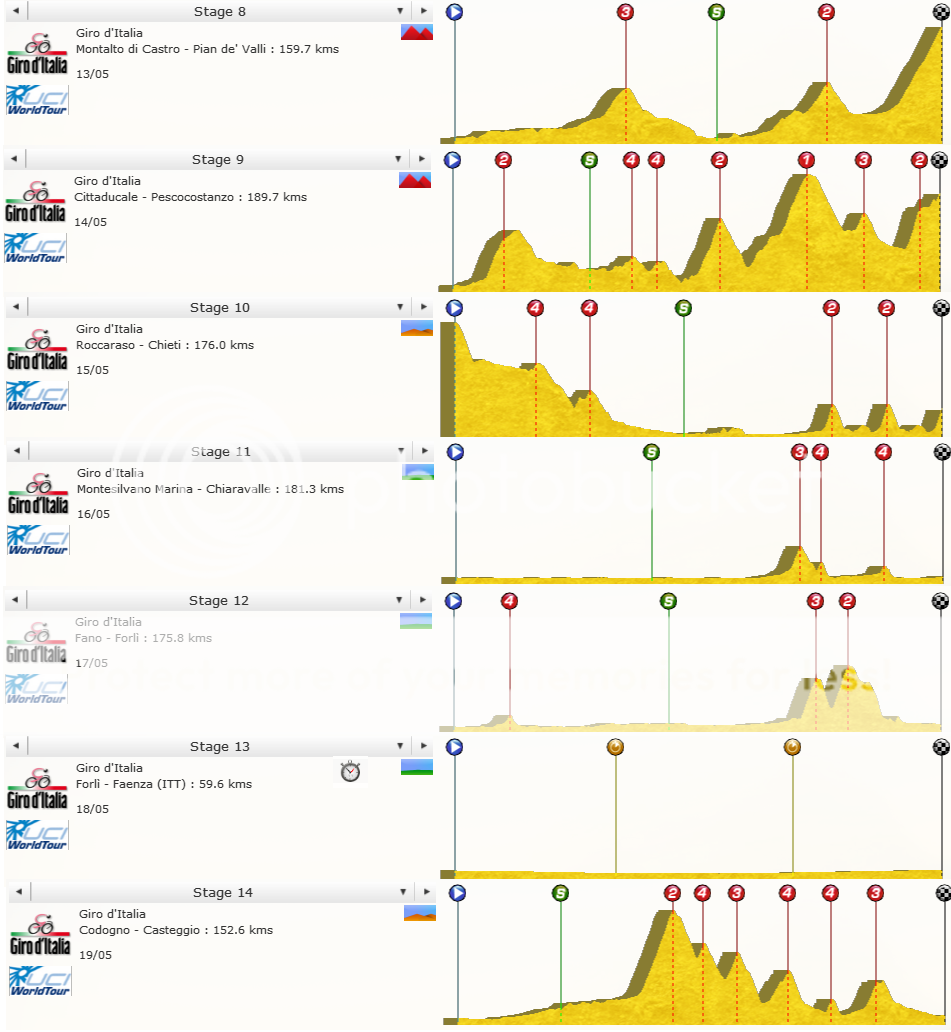Select the flat terrain icon on Stage 12

[x=416, y=619]
